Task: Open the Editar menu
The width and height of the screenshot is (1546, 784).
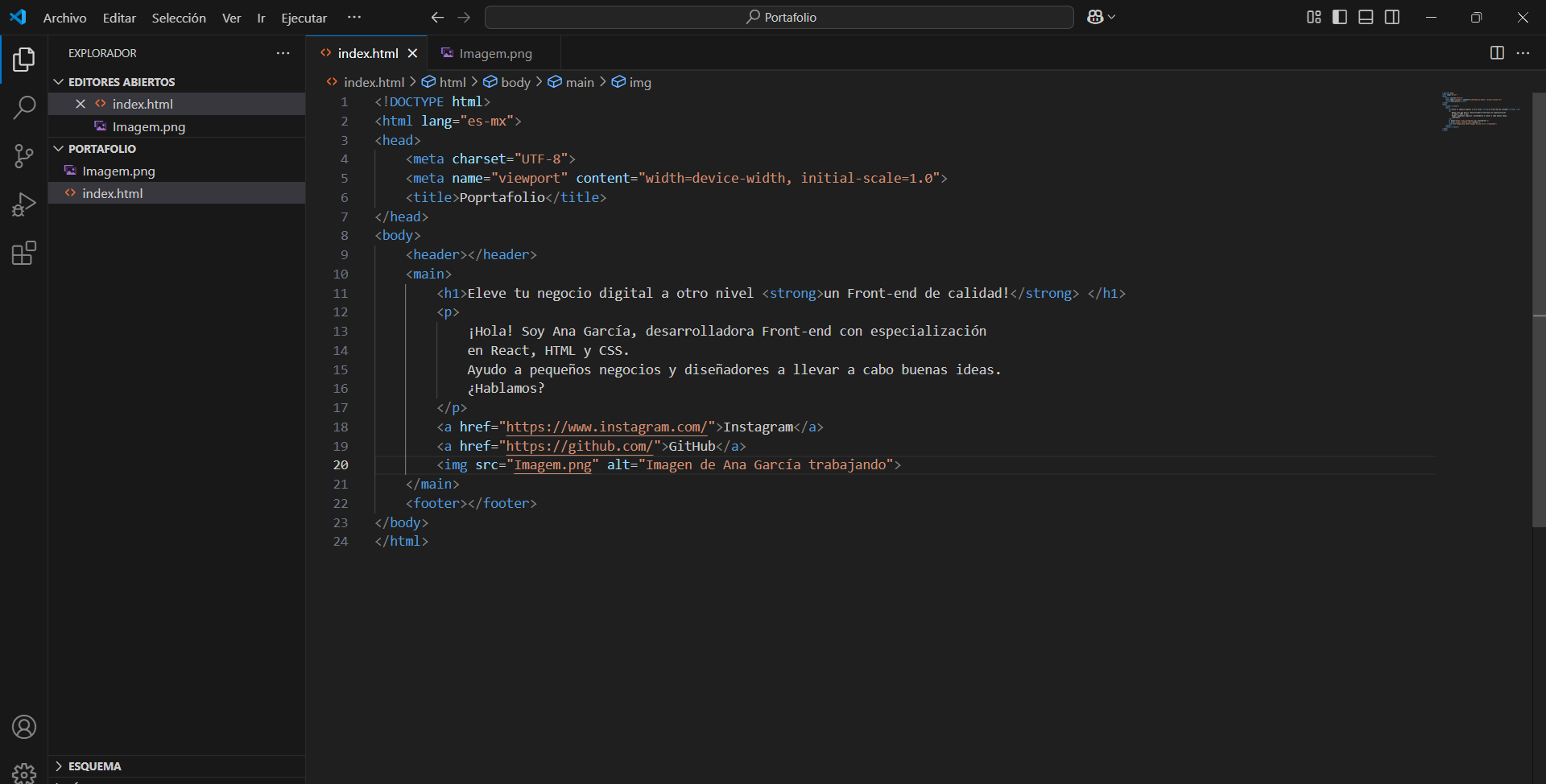Action: [119, 18]
